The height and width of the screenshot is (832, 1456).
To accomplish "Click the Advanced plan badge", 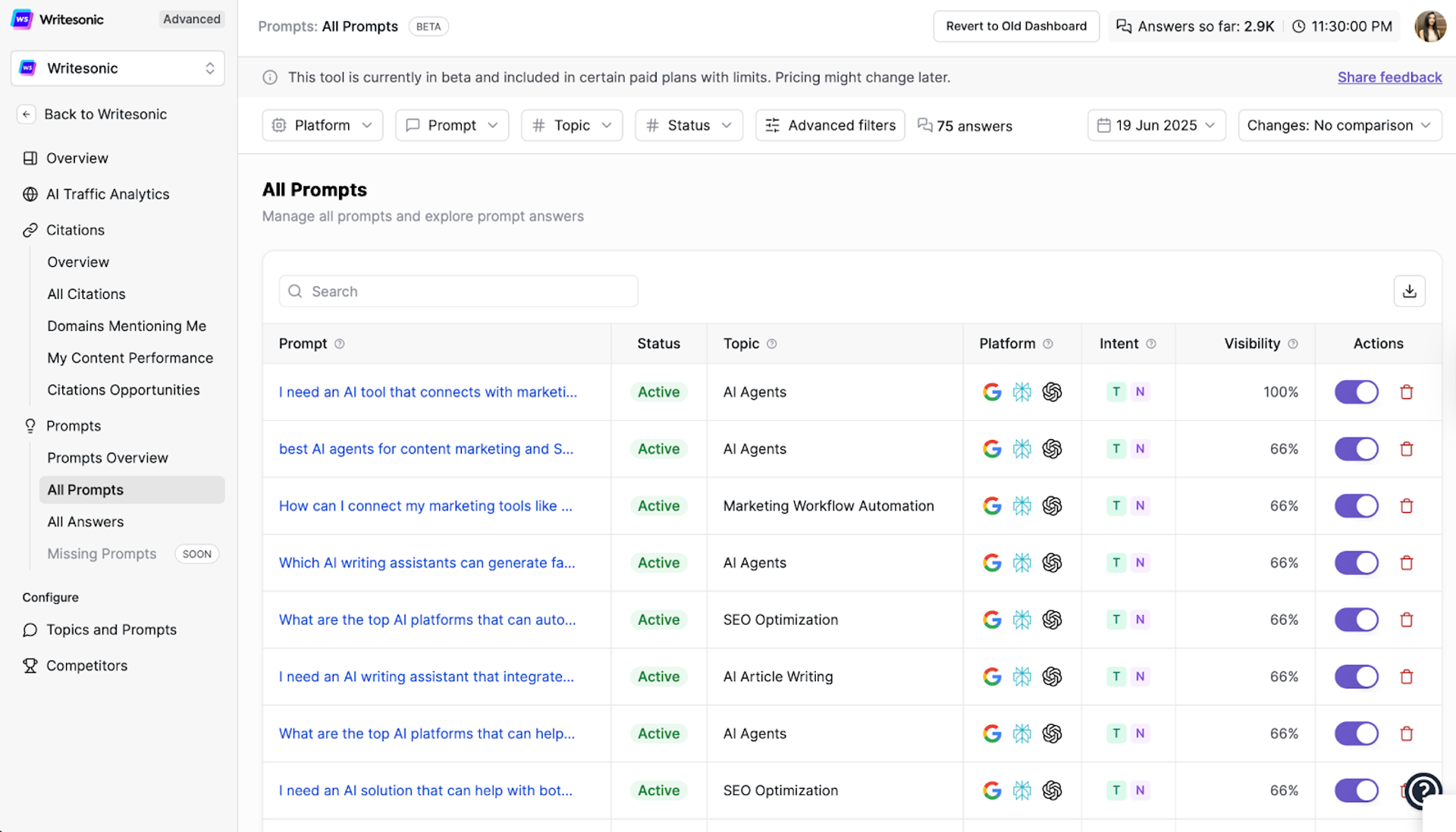I will coord(192,19).
